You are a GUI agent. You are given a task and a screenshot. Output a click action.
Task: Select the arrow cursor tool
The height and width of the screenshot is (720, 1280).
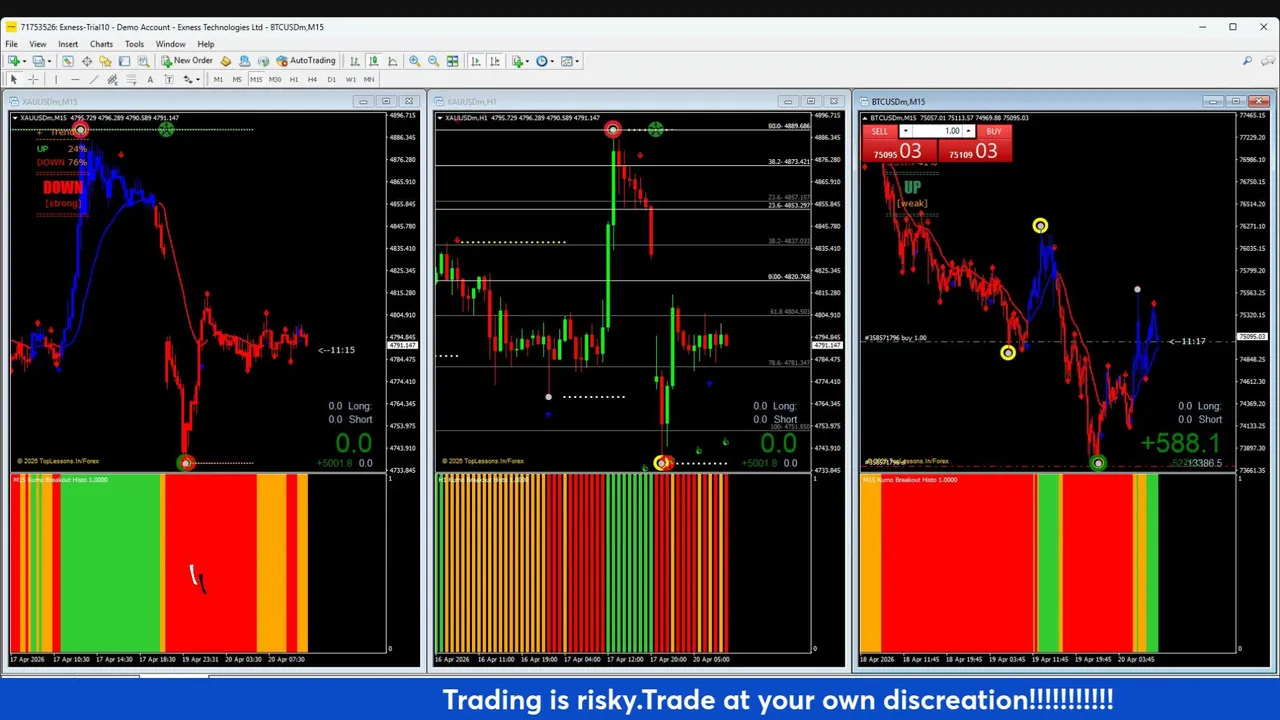click(x=14, y=79)
